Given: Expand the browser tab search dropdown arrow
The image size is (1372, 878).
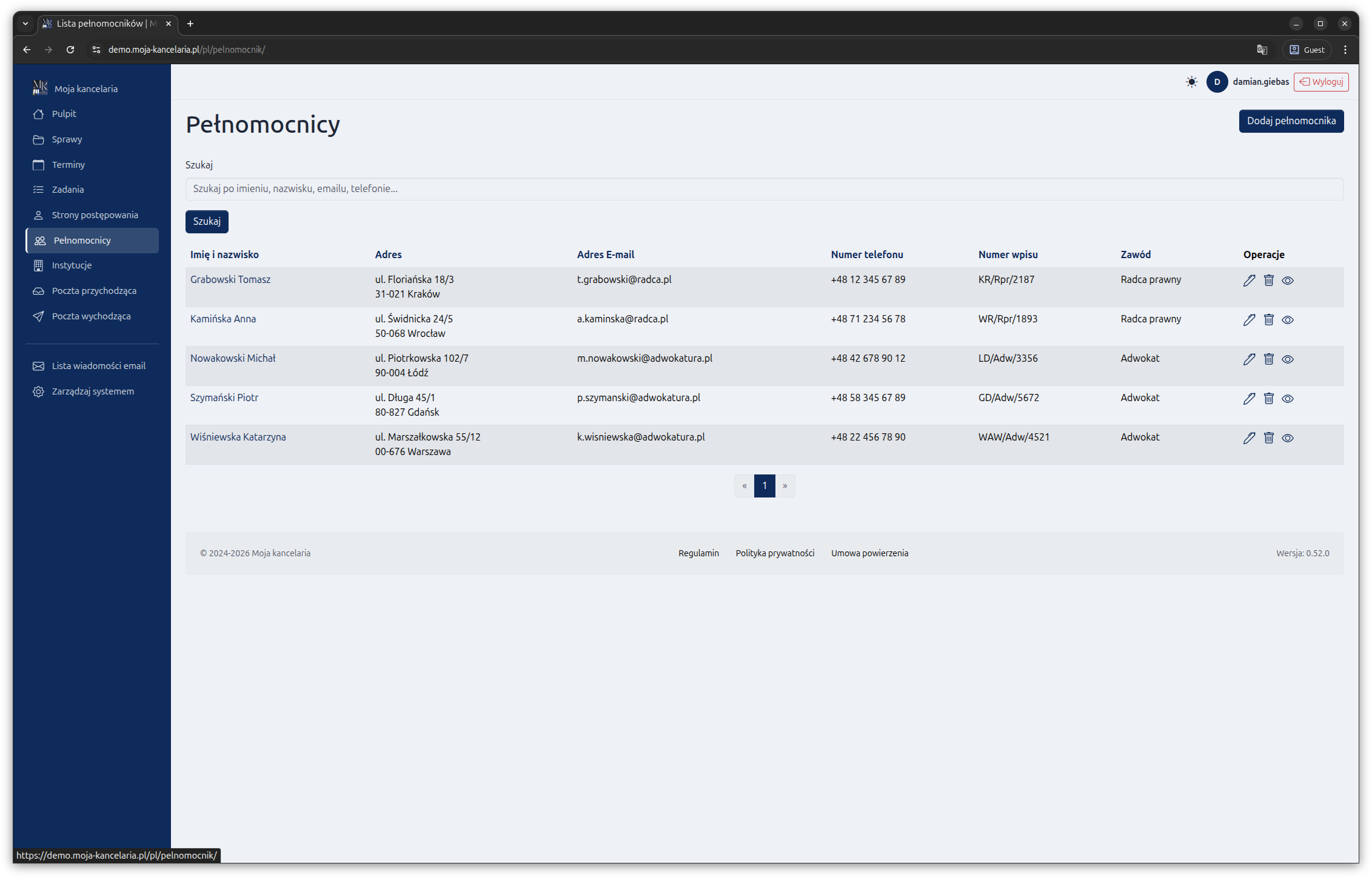Looking at the screenshot, I should coord(25,24).
